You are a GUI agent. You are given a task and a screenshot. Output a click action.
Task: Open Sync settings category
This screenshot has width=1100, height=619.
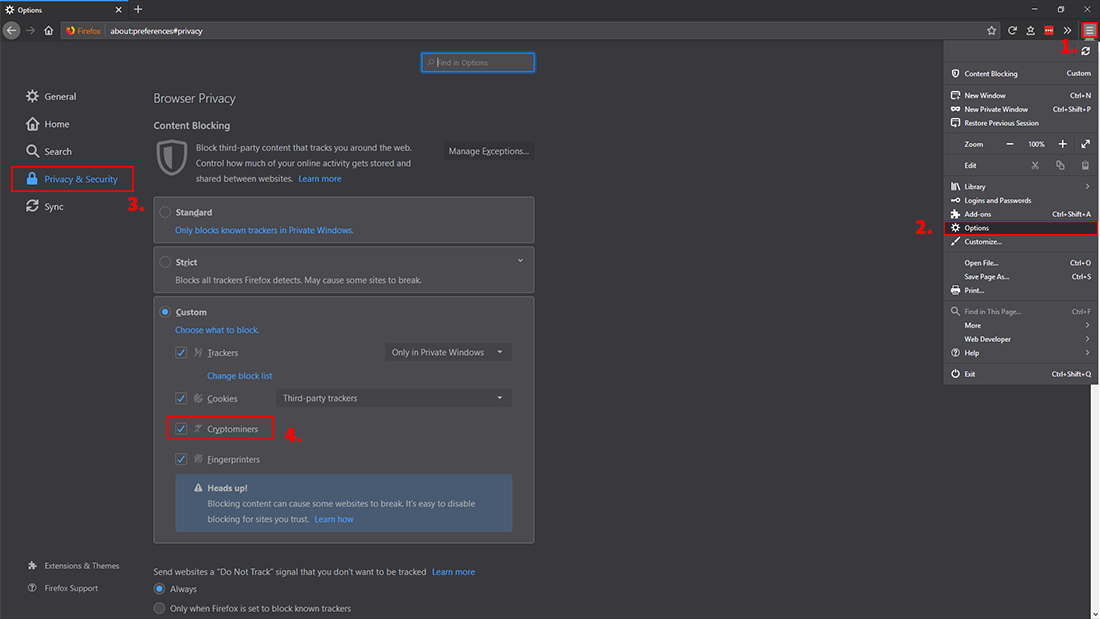point(45,206)
